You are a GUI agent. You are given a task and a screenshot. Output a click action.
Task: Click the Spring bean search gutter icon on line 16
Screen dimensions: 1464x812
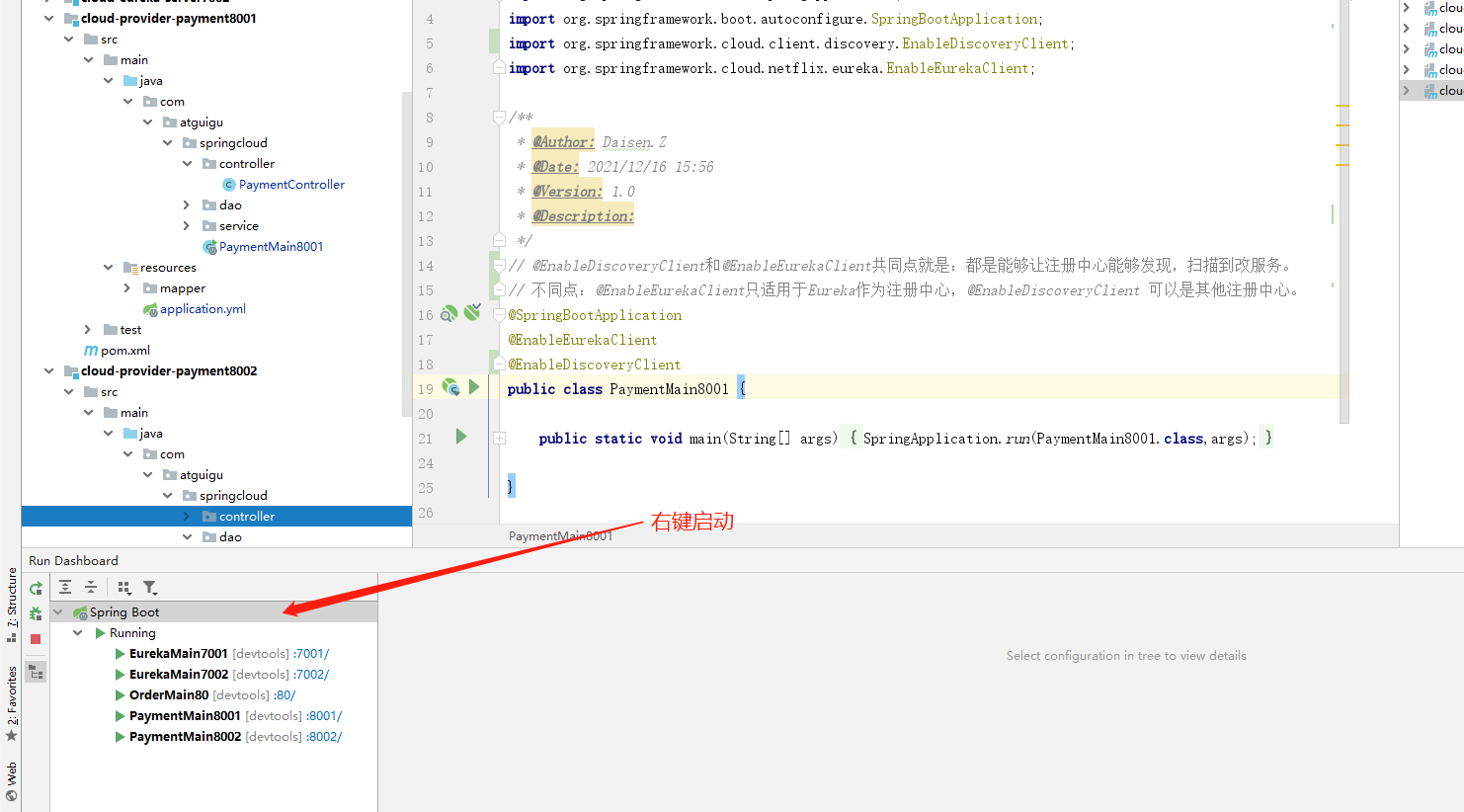[449, 314]
